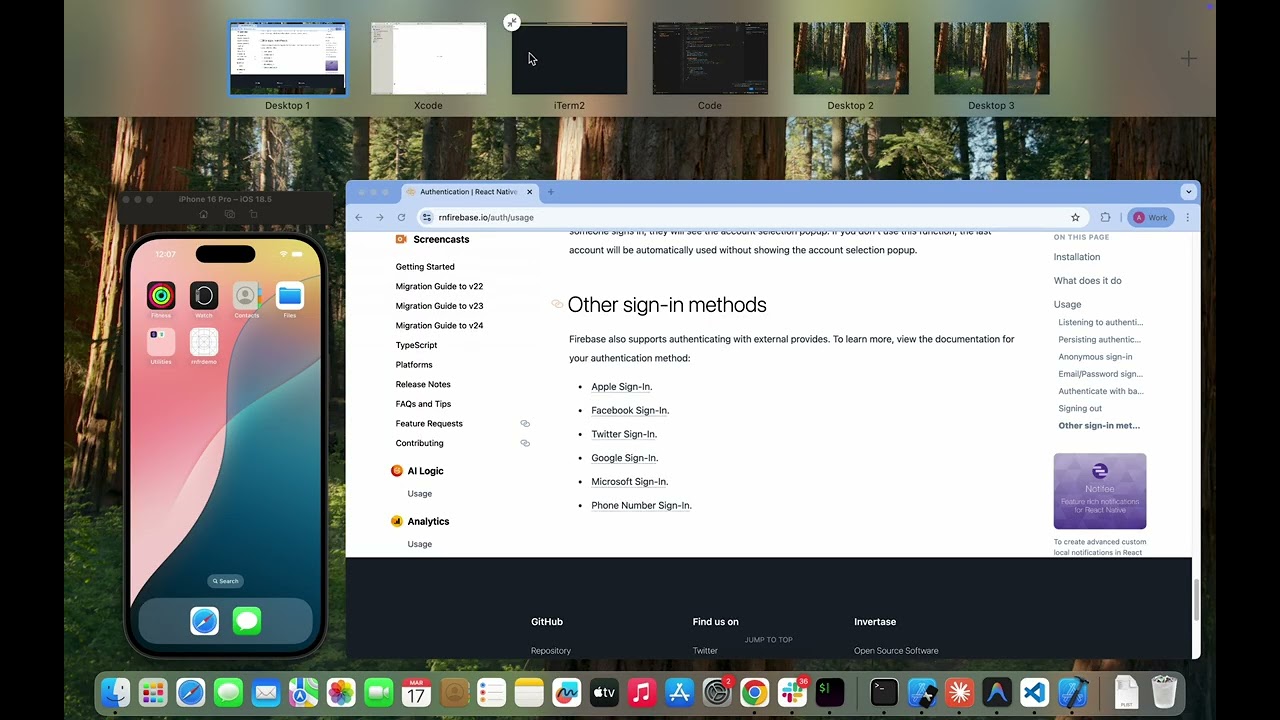1280x720 pixels.
Task: Open Microsoft Sign-In link
Action: (x=629, y=482)
